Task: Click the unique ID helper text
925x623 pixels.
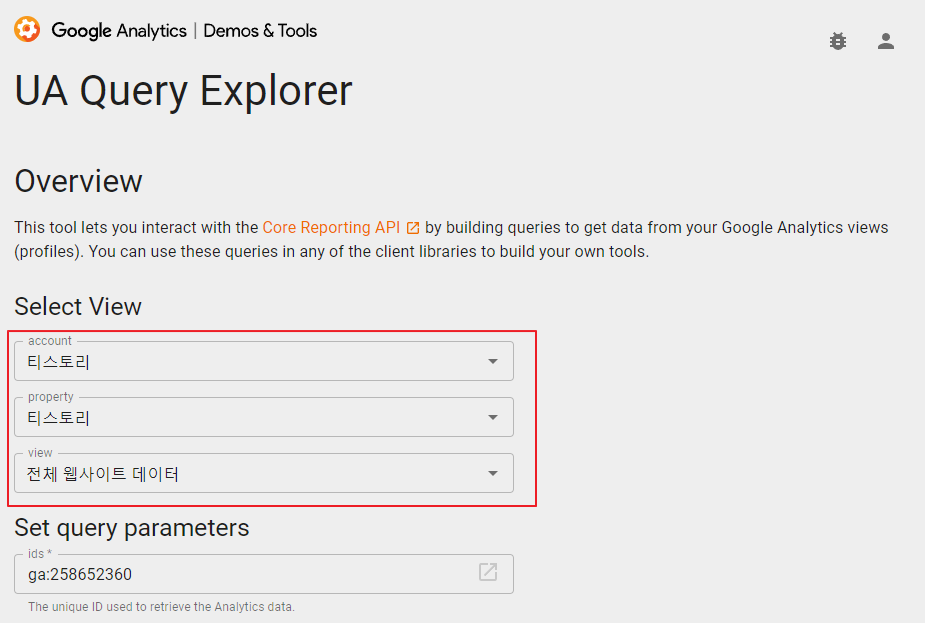Action: coord(161,606)
